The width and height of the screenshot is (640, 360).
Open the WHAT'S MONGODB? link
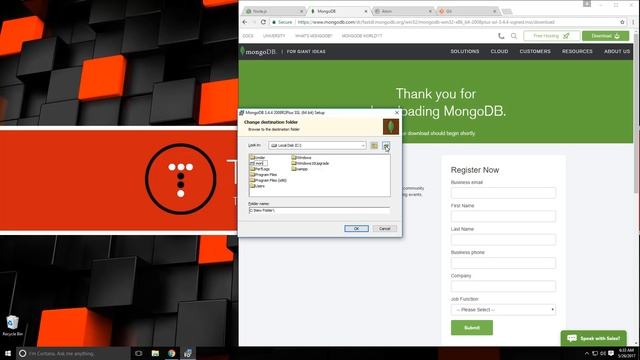313,36
